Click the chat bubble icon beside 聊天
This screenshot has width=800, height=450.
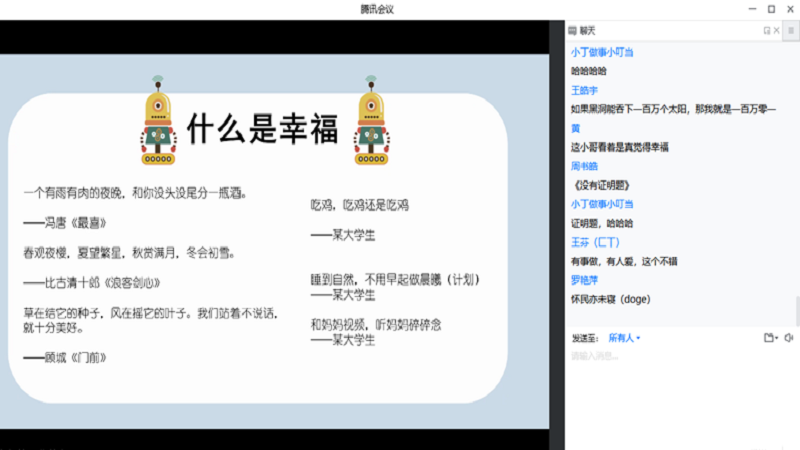572,31
